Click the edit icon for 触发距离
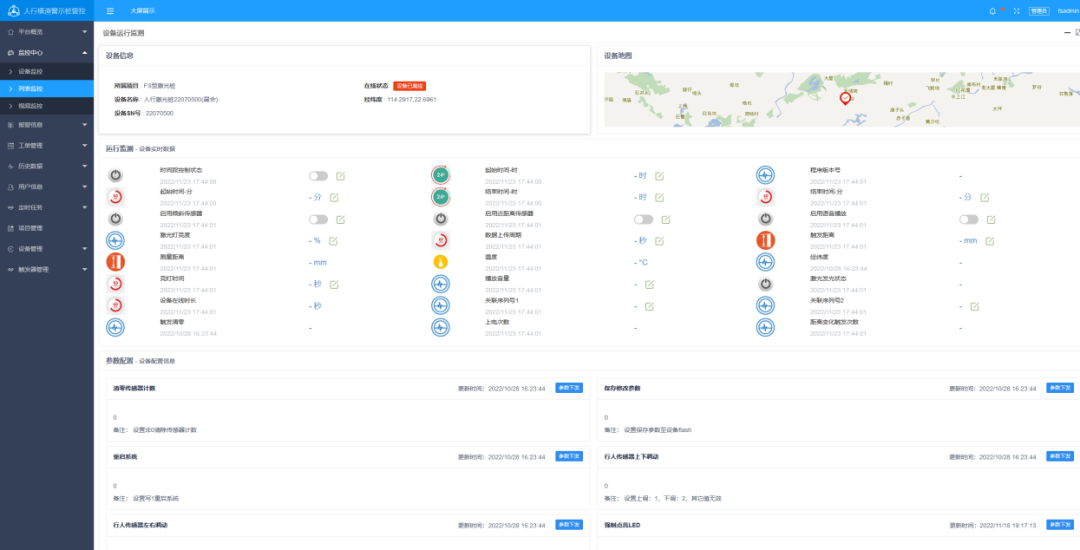This screenshot has height=550, width=1080. click(x=989, y=241)
